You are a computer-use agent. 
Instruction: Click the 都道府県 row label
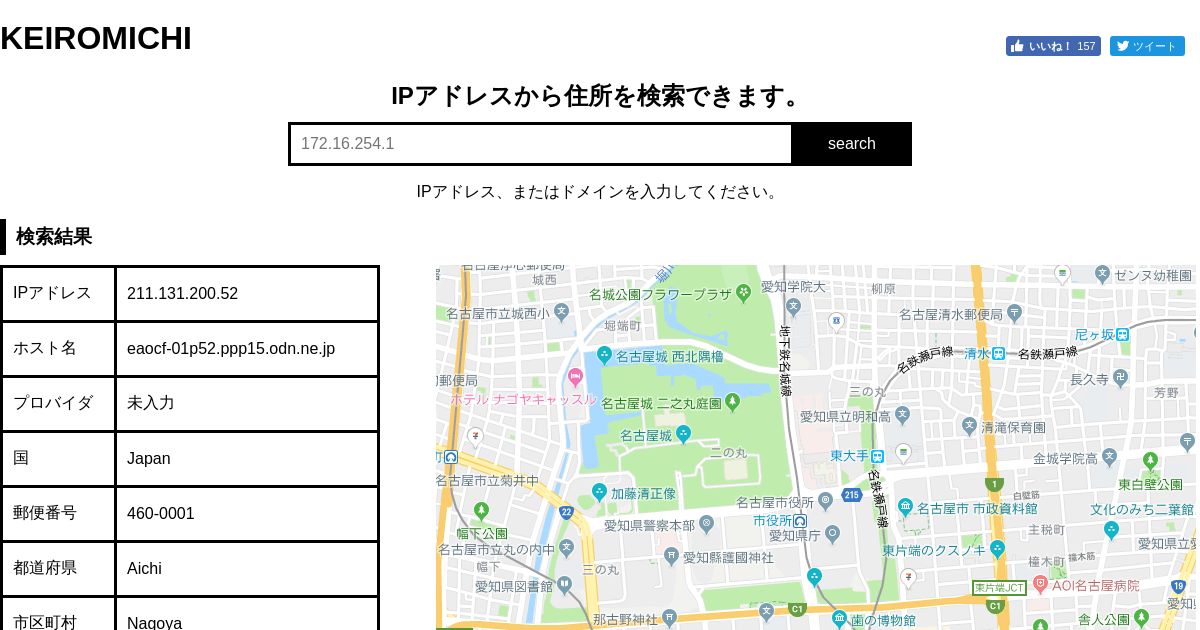[x=45, y=568]
